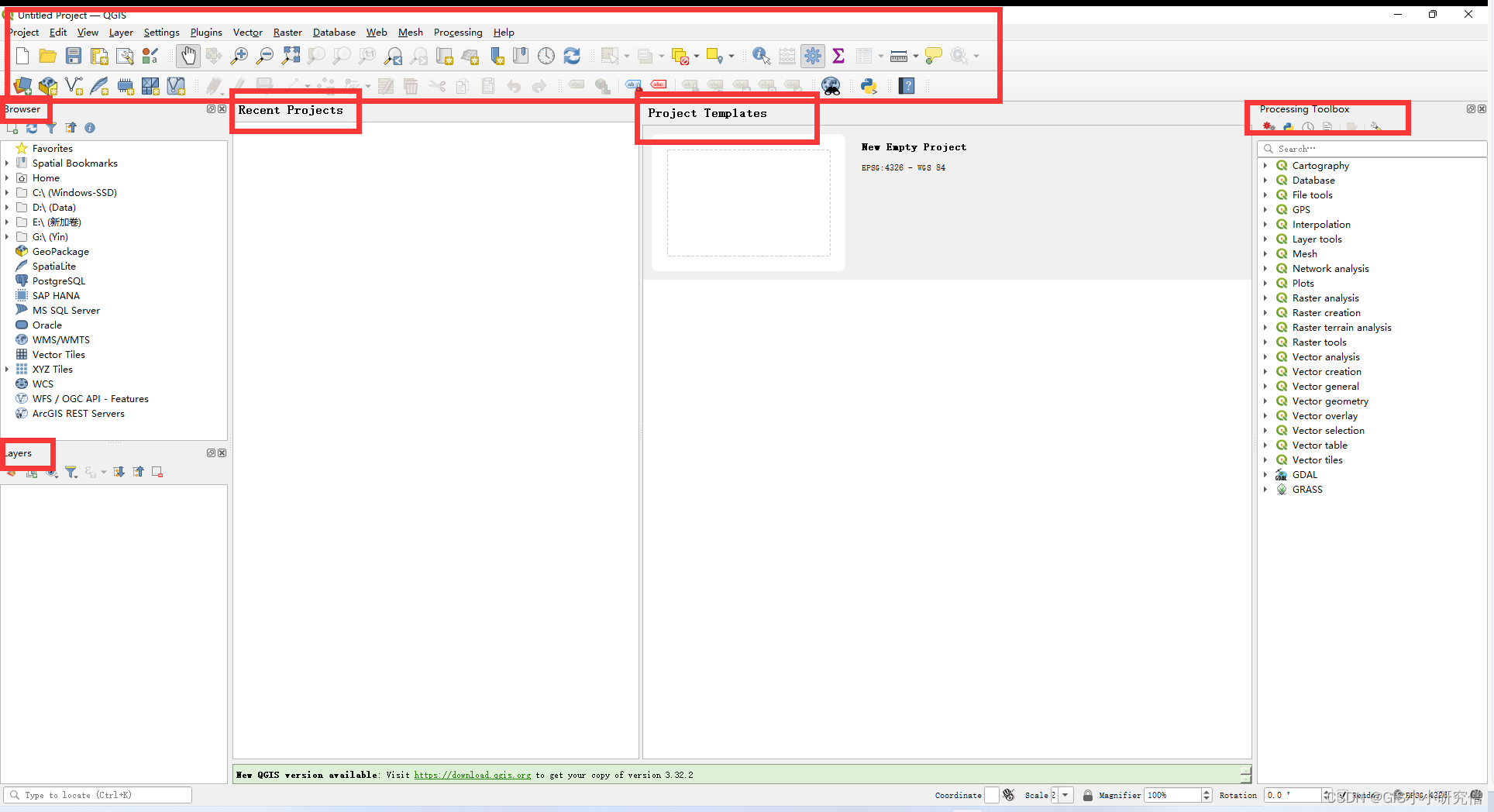Open the Layer menu
The height and width of the screenshot is (812, 1494).
(x=121, y=33)
